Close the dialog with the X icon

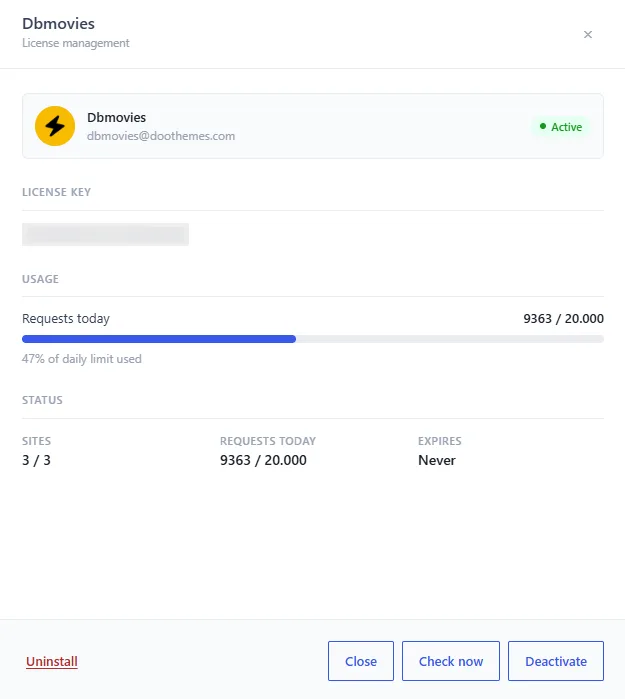pyautogui.click(x=588, y=34)
